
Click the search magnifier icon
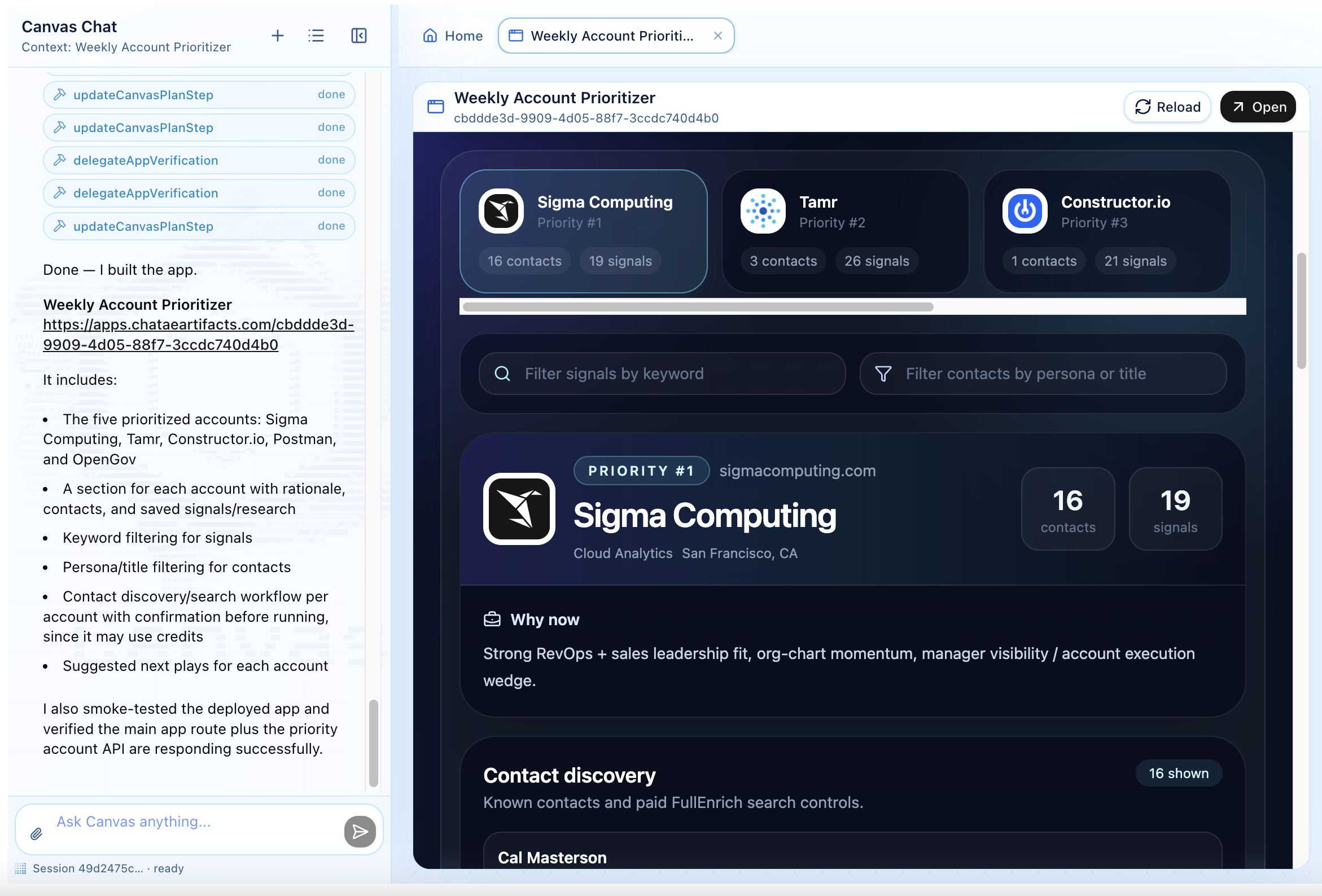tap(502, 374)
